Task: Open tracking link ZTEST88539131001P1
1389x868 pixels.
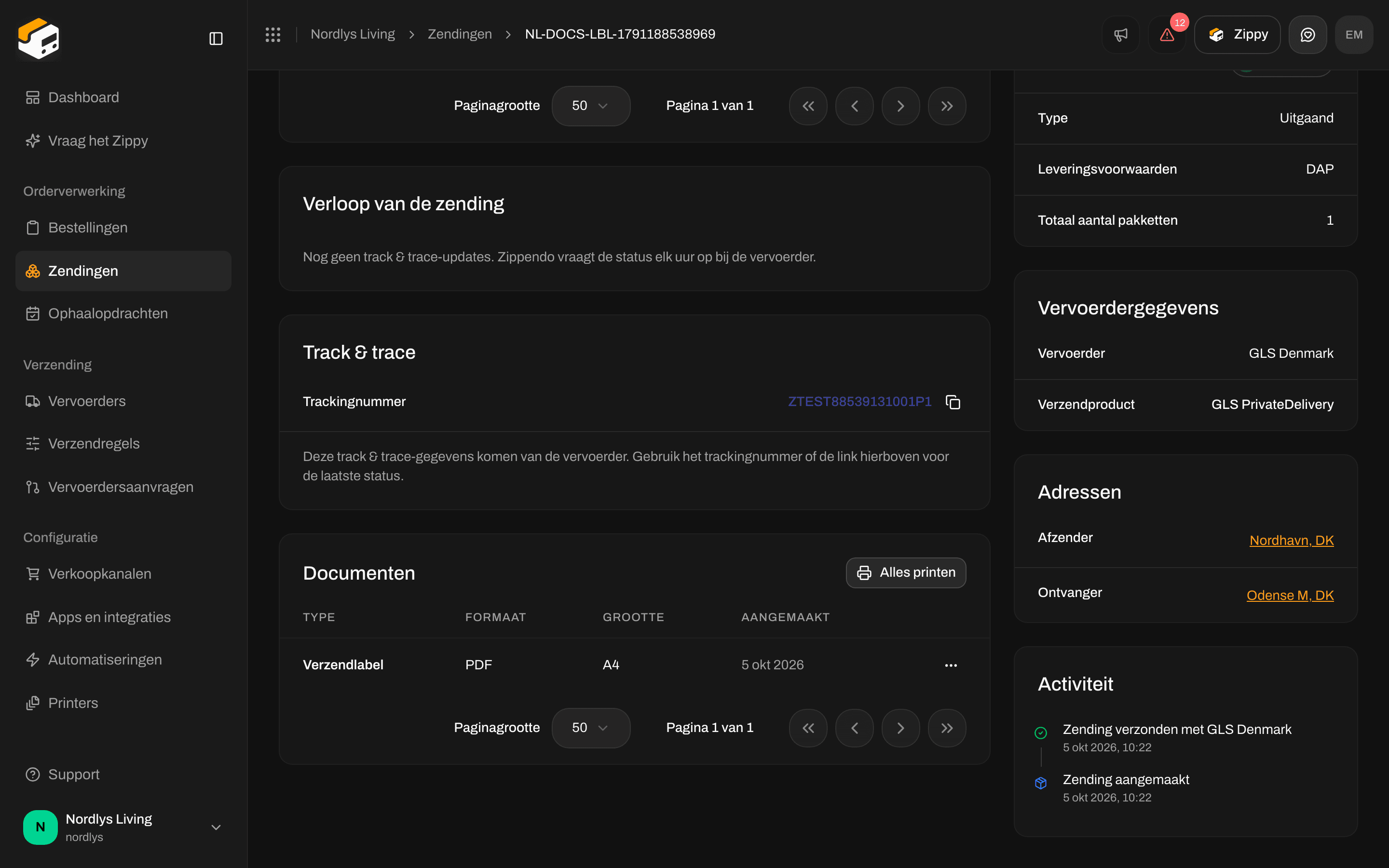Action: [x=859, y=401]
